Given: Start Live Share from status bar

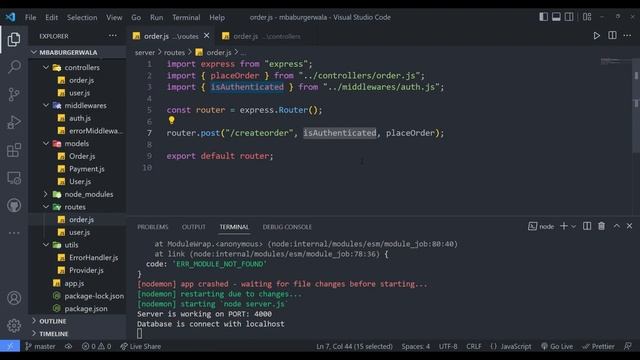Looking at the screenshot, I should [x=141, y=346].
